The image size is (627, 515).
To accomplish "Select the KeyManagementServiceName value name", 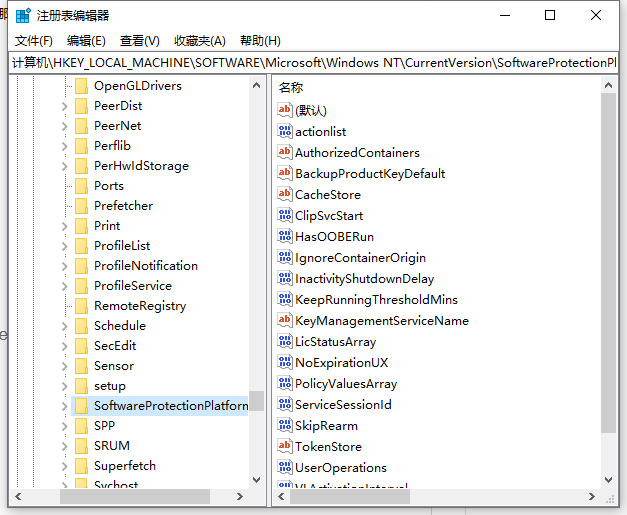I will pyautogui.click(x=382, y=321).
